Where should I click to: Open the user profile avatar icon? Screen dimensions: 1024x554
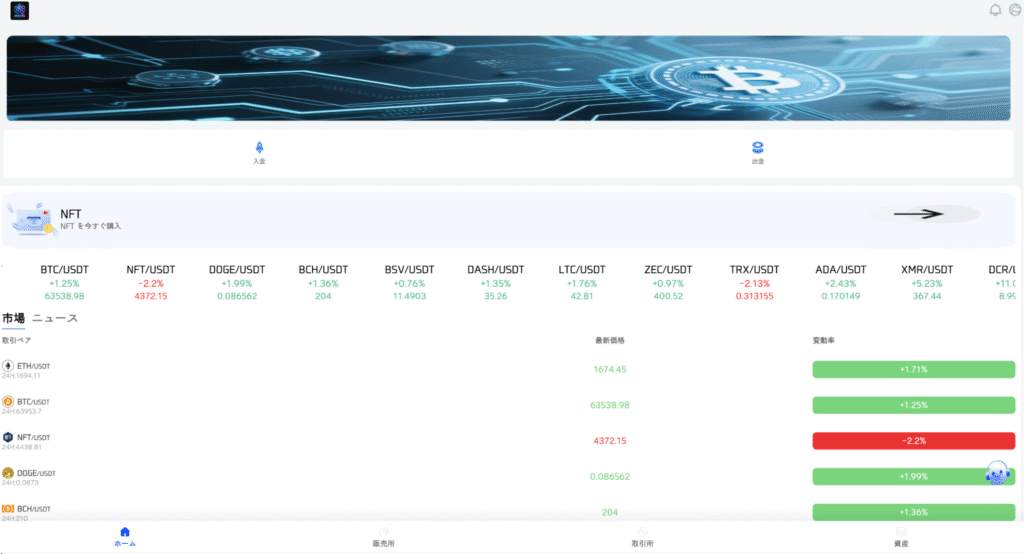tap(1016, 10)
